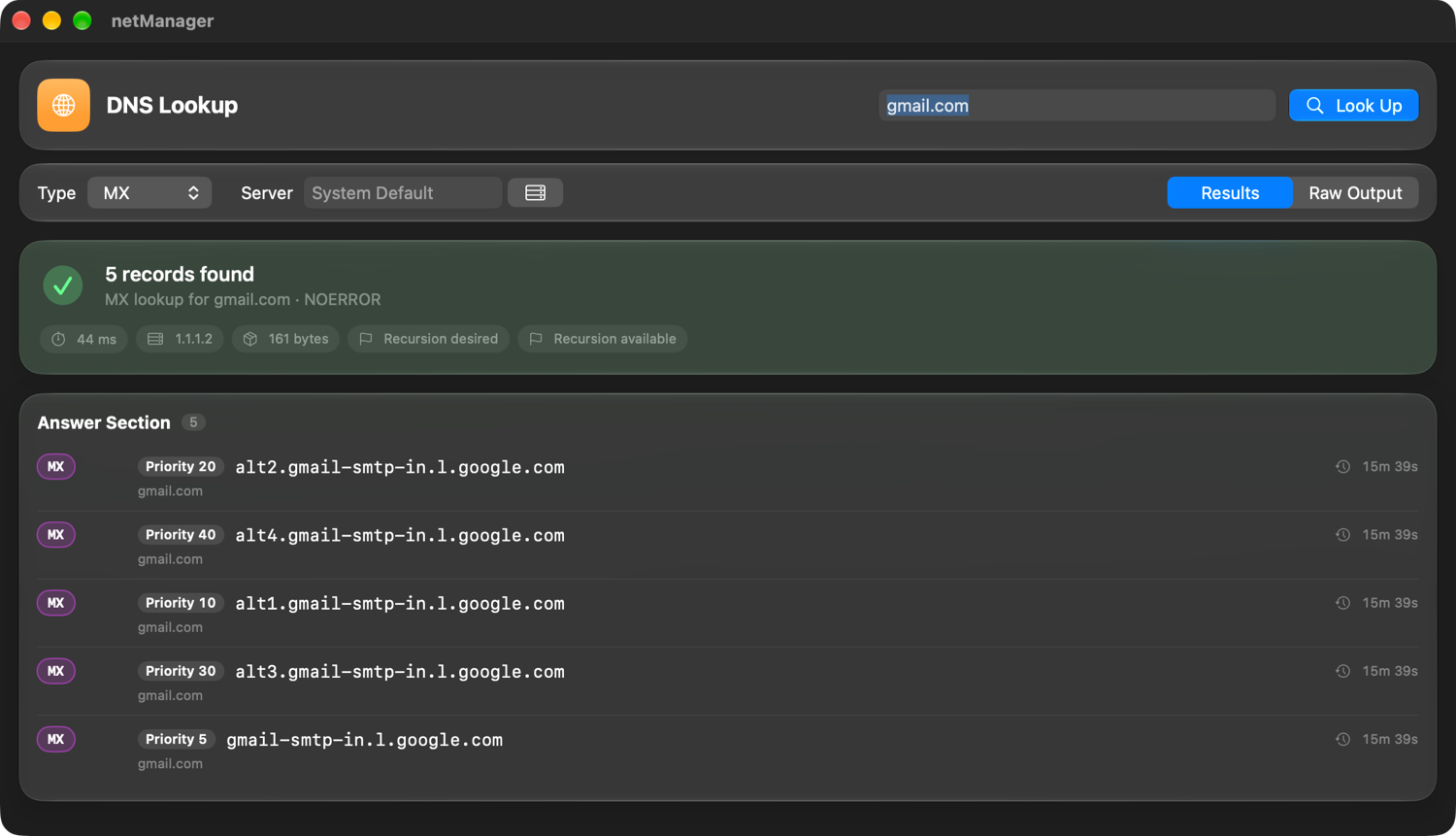Image resolution: width=1456 pixels, height=836 pixels.
Task: Click the Priority 40 label
Action: coord(181,535)
